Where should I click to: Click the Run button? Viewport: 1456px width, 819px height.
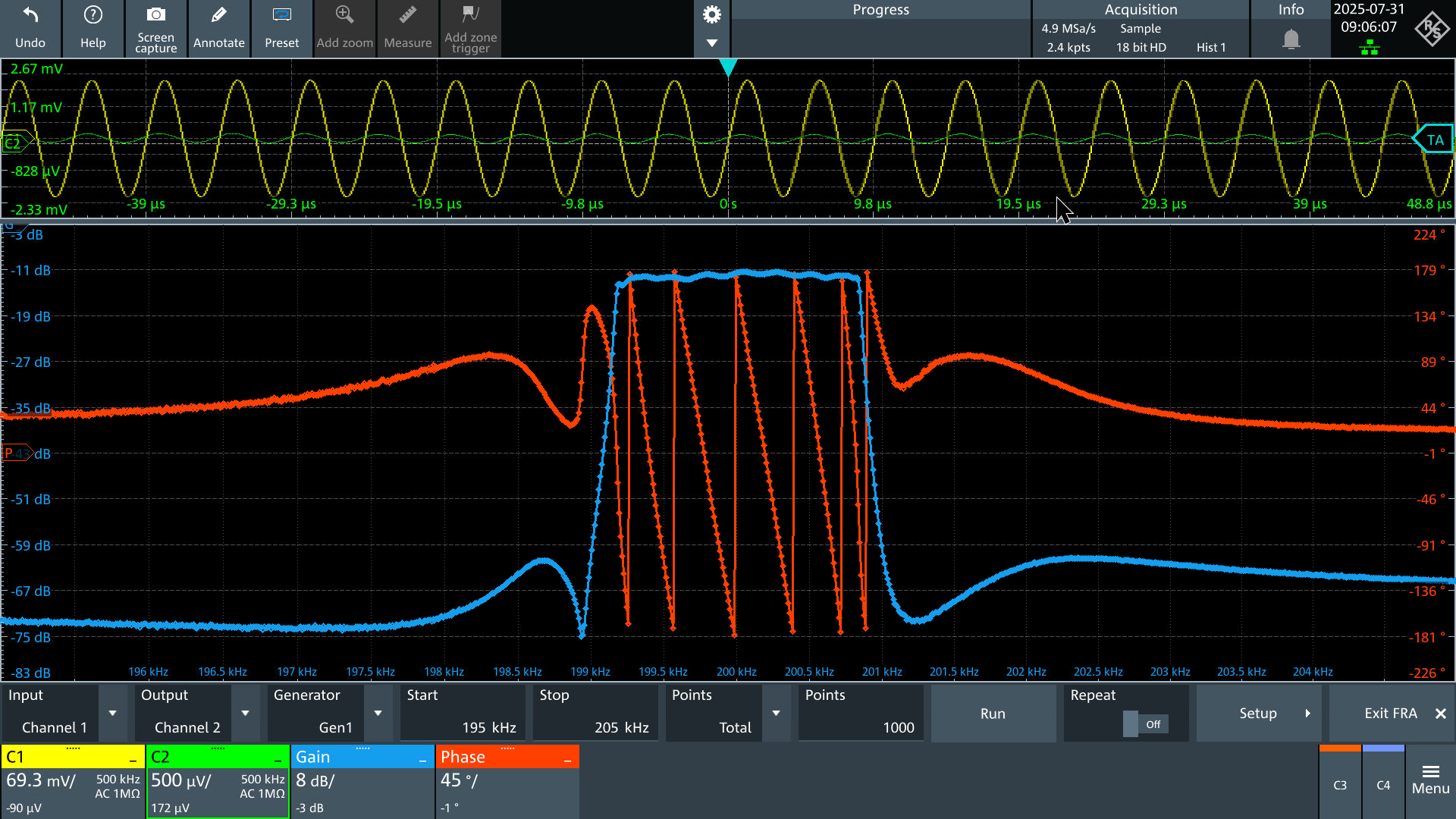(993, 713)
